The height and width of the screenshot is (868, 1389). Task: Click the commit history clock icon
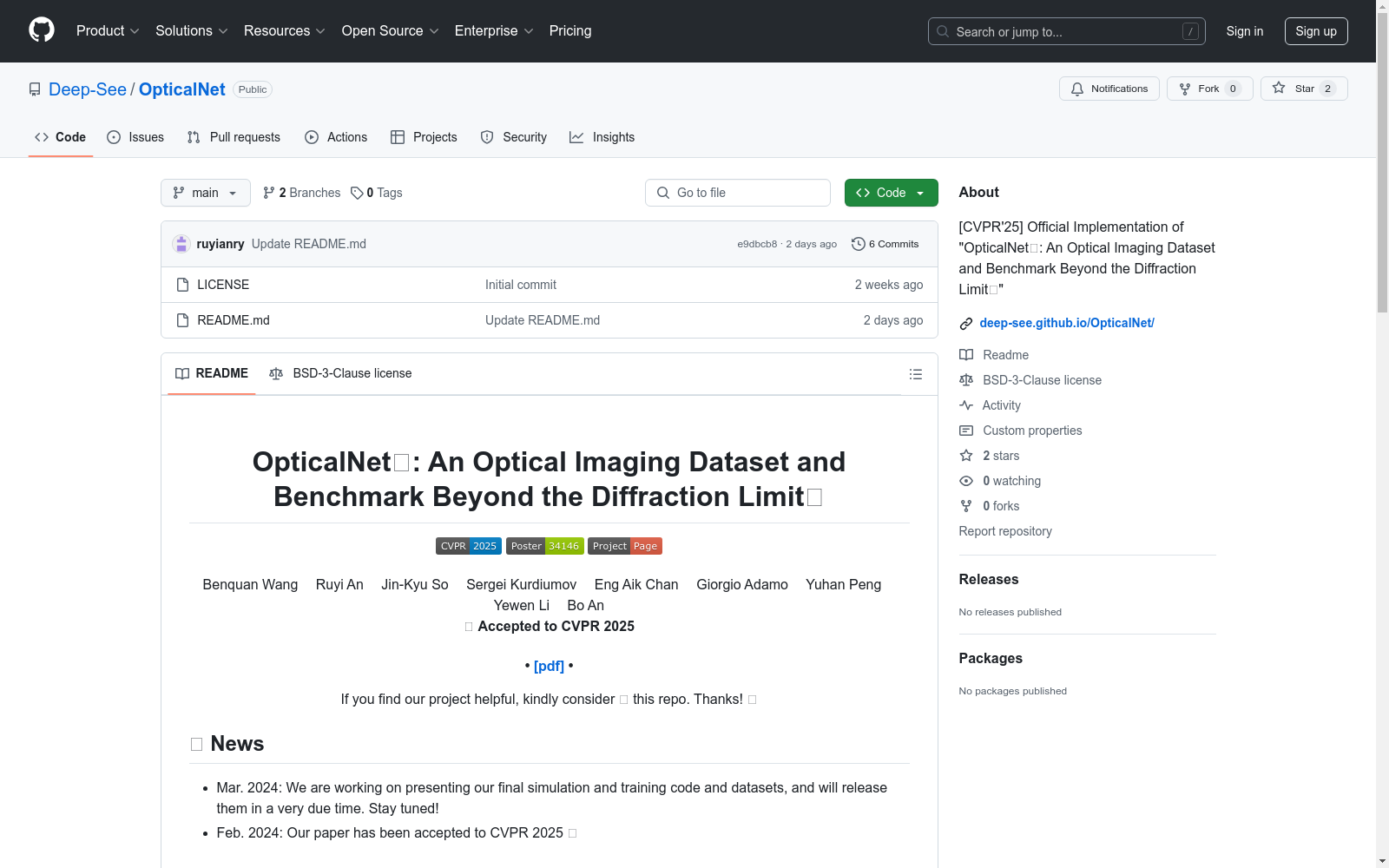(858, 244)
